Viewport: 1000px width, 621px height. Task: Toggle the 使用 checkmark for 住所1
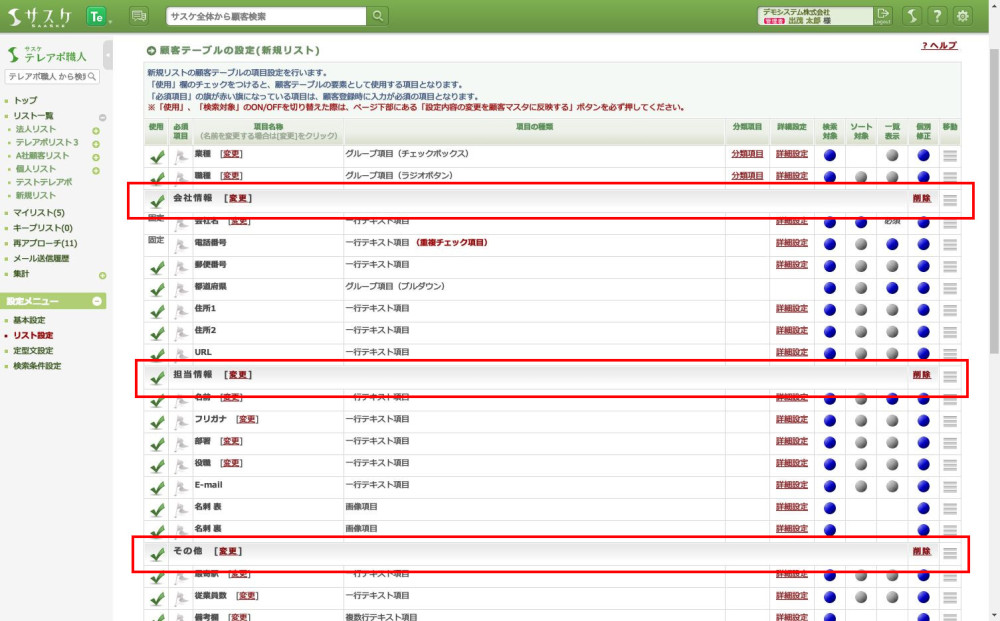click(x=157, y=311)
